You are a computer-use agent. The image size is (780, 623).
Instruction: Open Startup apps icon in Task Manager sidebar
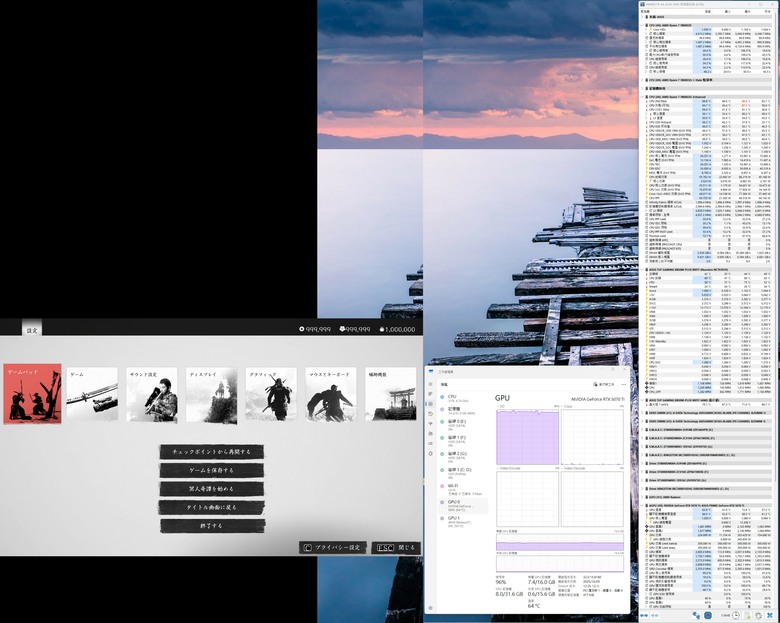pos(430,423)
